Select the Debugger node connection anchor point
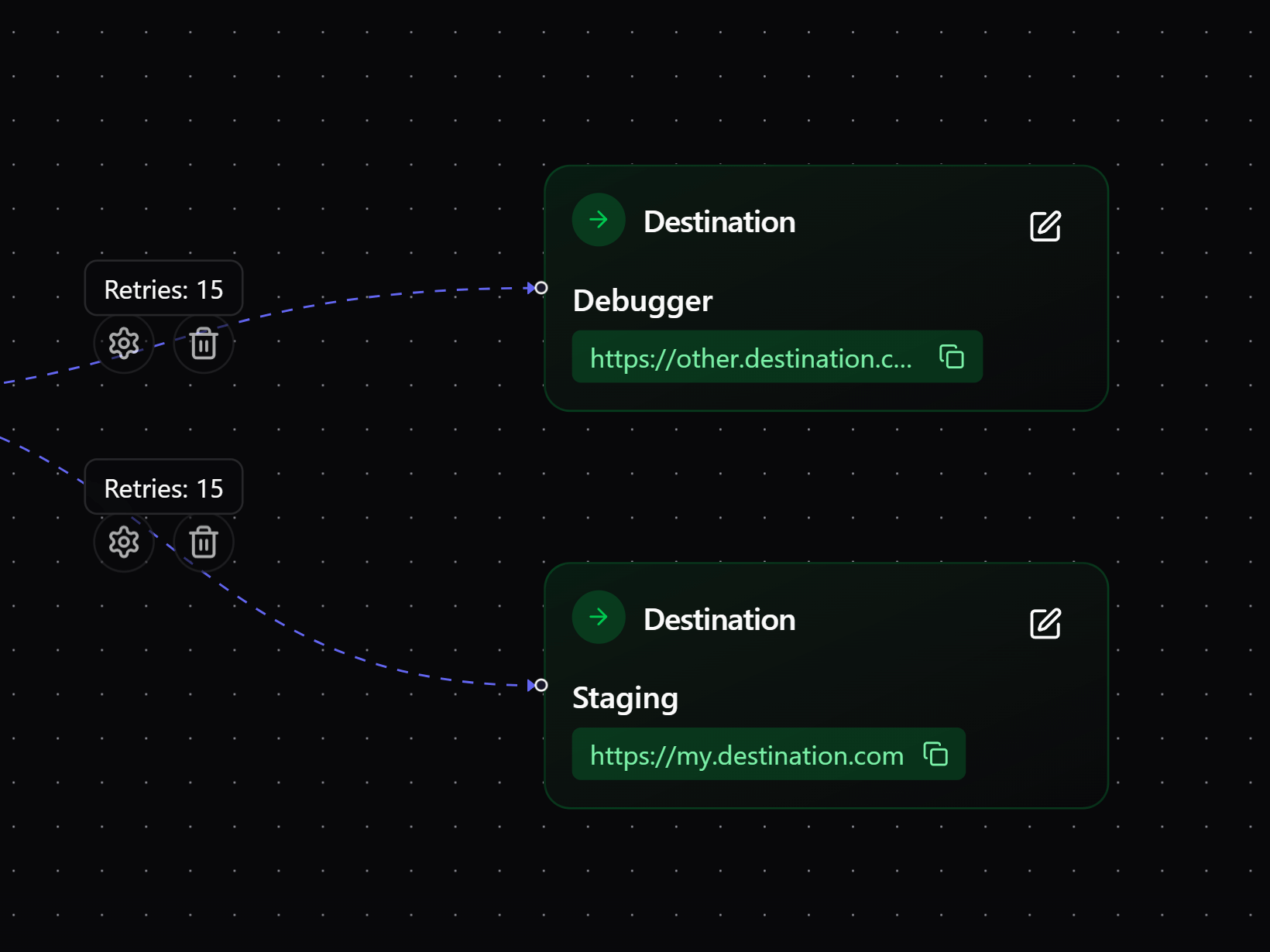 pyautogui.click(x=541, y=287)
